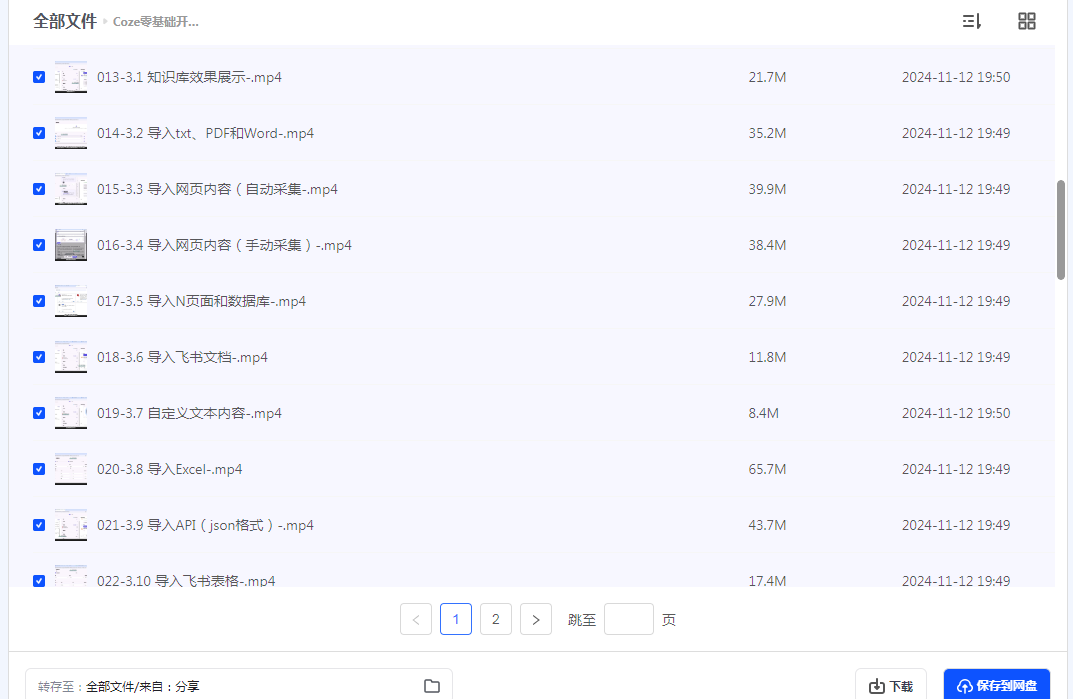The image size is (1073, 699).
Task: Switch to grid view layout
Action: pyautogui.click(x=1026, y=21)
